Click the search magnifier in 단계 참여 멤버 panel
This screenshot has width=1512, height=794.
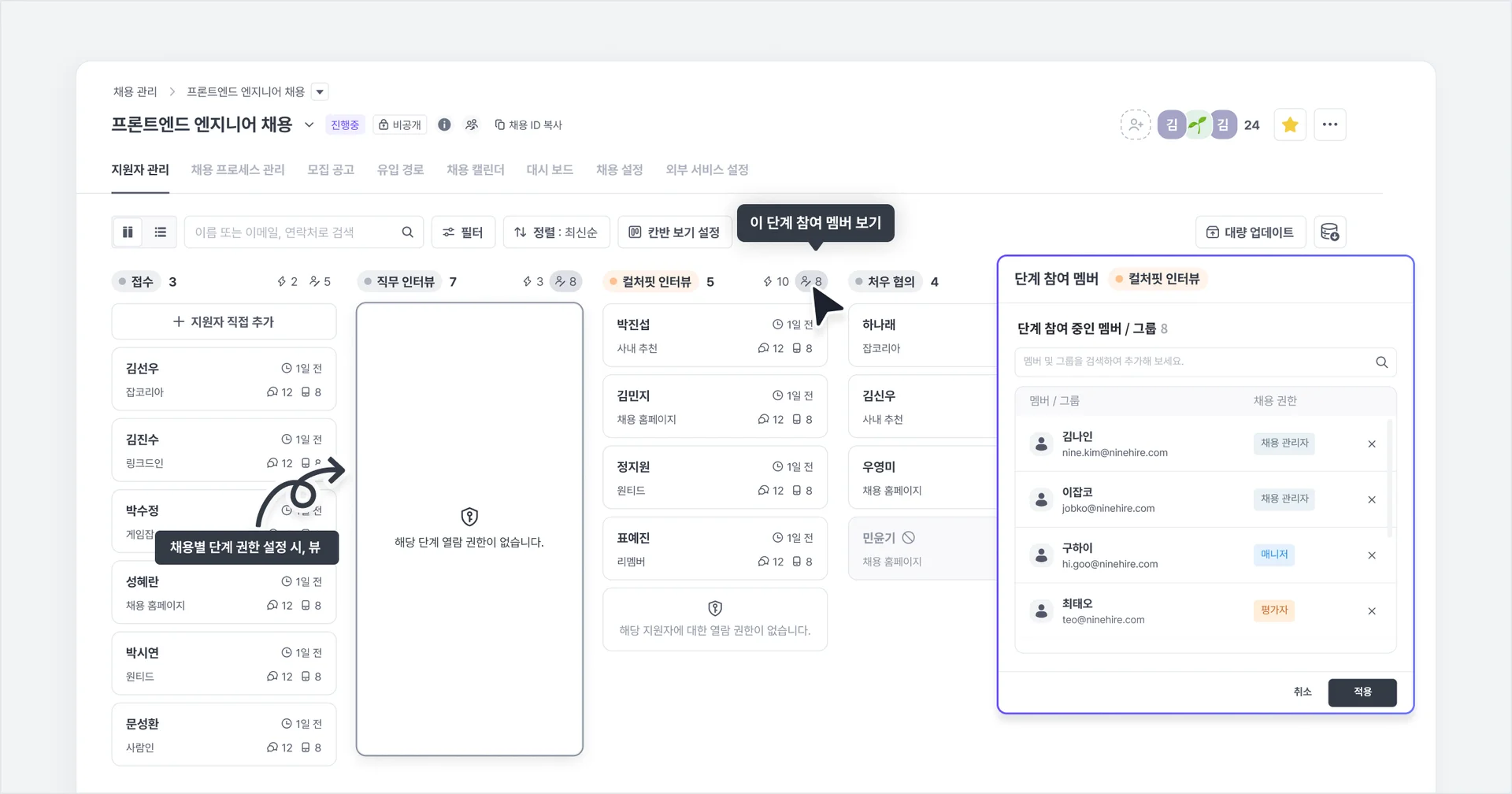point(1382,362)
